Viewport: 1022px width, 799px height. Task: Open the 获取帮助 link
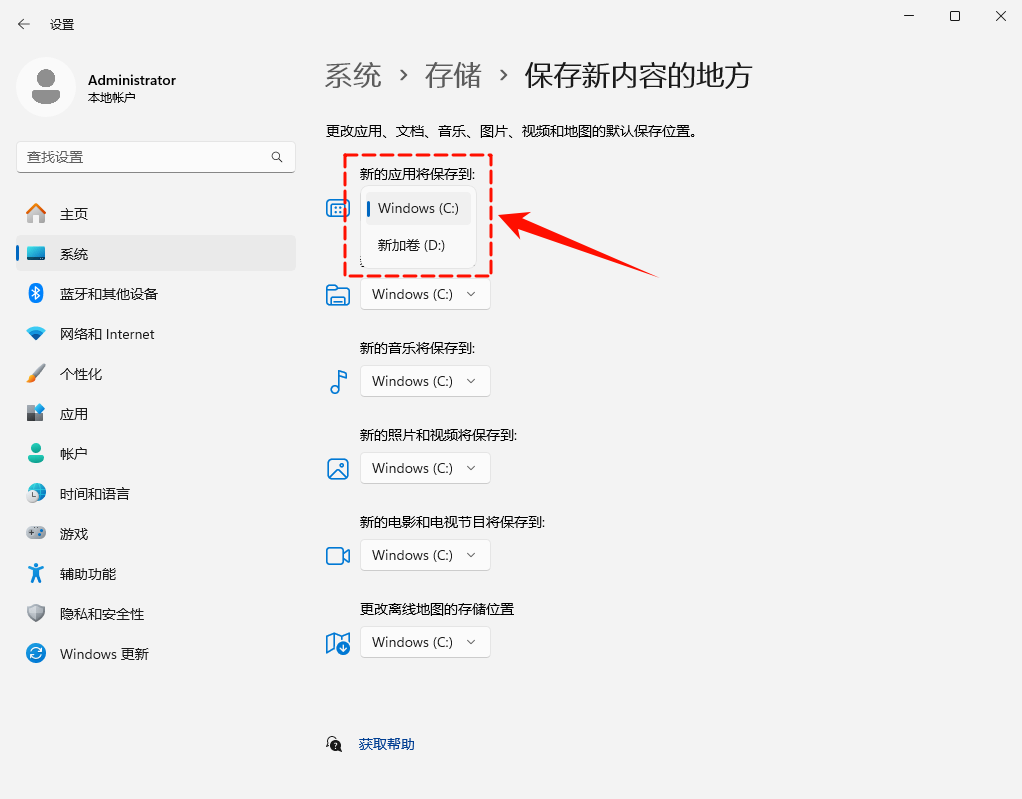tap(387, 743)
